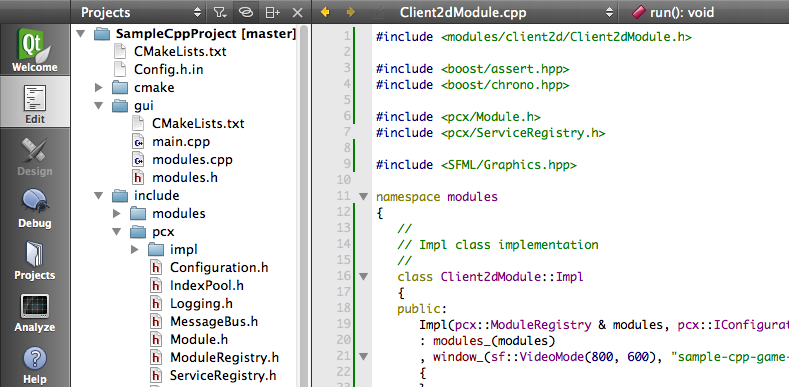Viewport: 789px width, 387px height.
Task: Click the gui folder icon
Action: pos(120,106)
